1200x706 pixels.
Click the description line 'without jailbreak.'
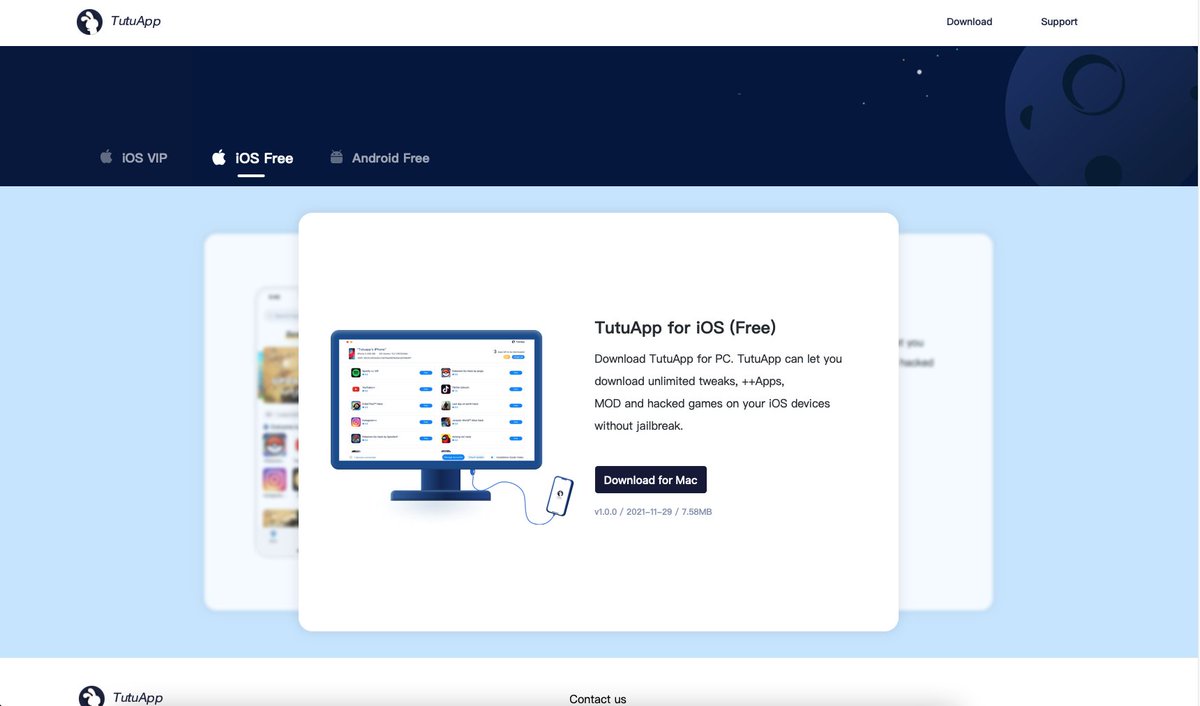pyautogui.click(x=639, y=426)
